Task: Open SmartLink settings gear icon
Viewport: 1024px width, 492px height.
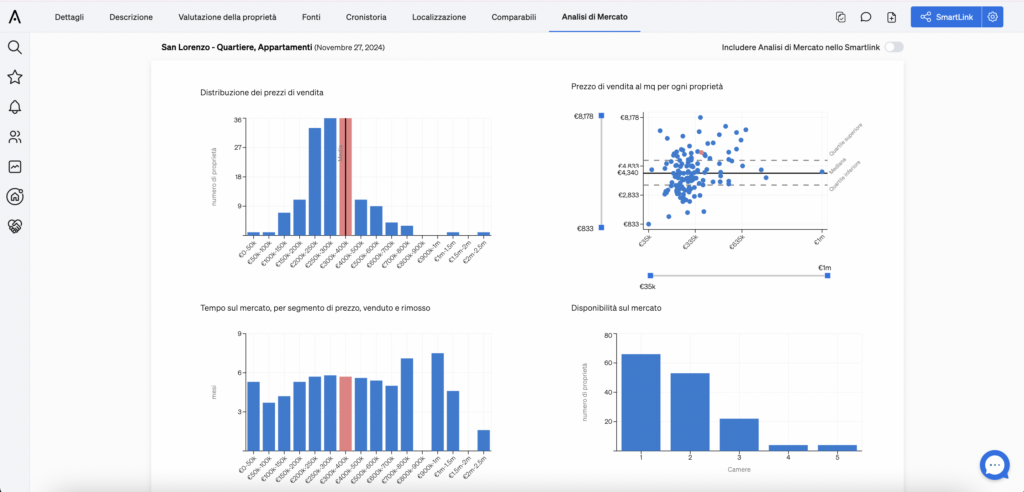Action: [x=993, y=17]
